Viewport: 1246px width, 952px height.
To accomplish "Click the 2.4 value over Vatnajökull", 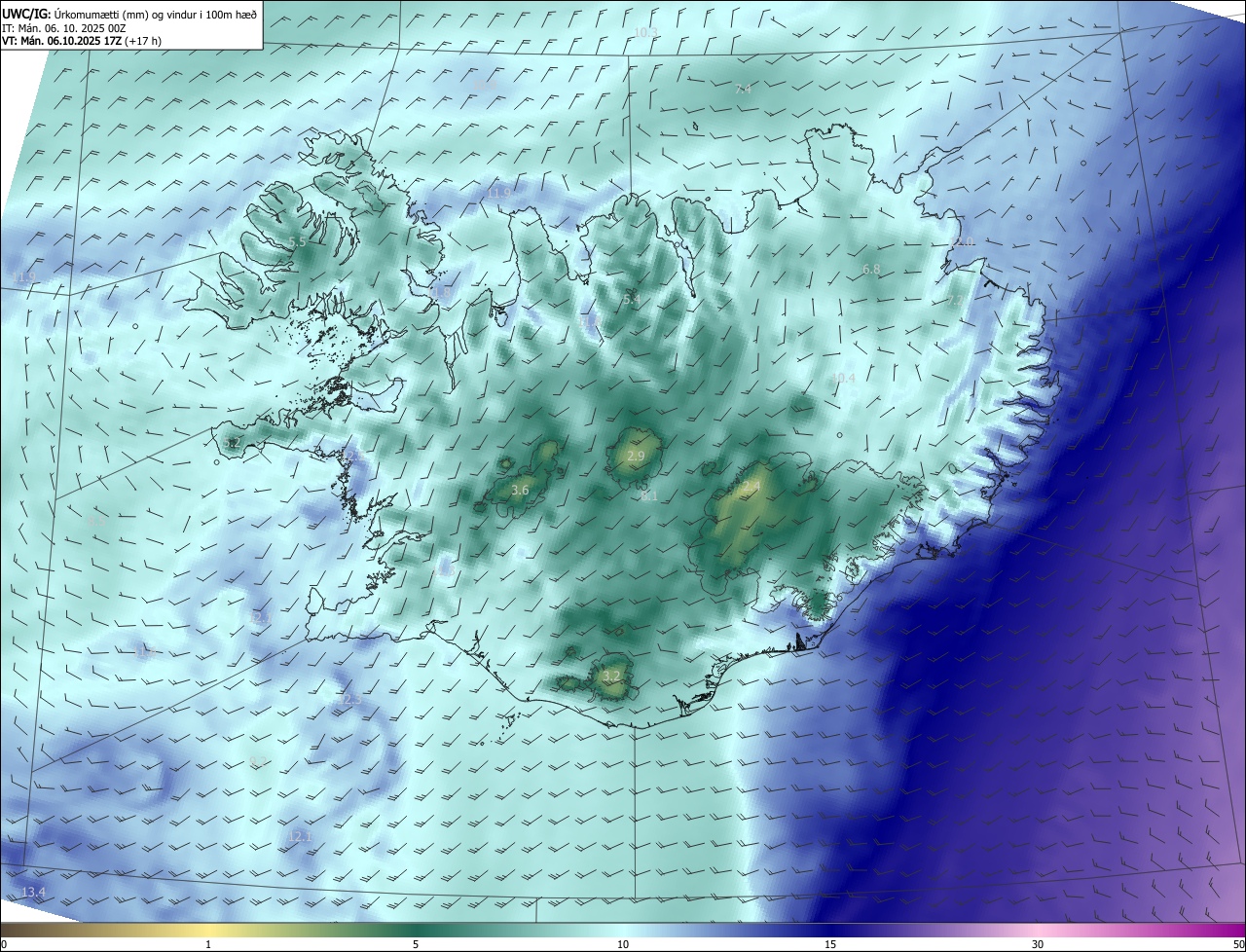I will point(751,486).
